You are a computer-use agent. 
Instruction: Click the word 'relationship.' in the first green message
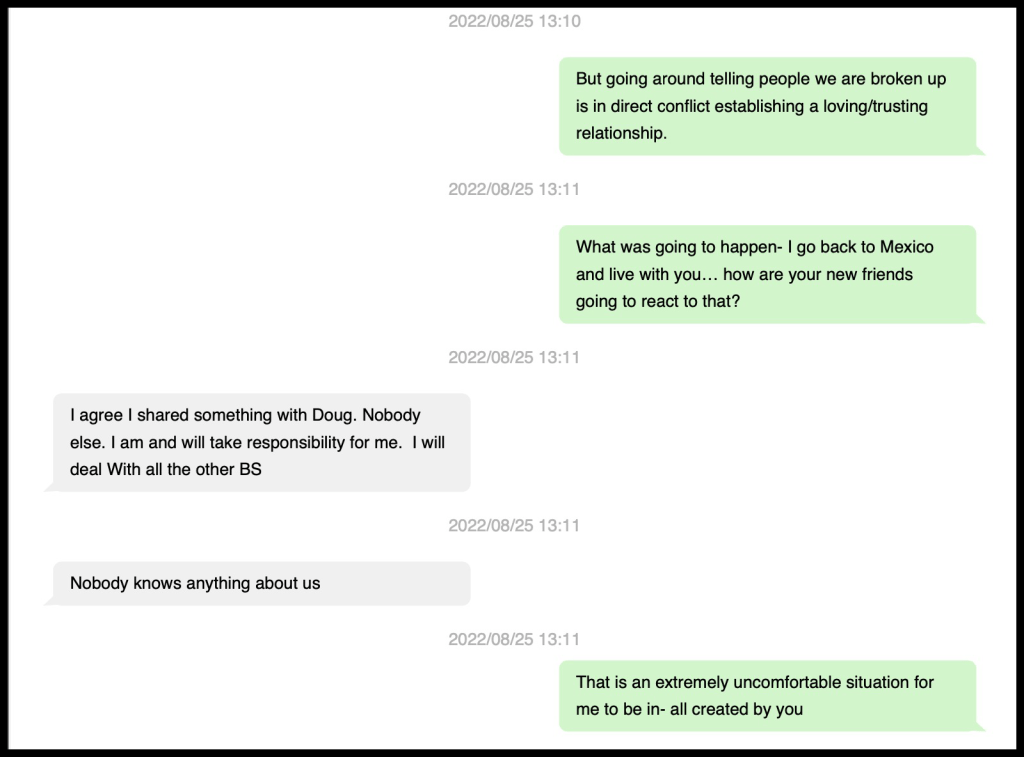tap(621, 133)
